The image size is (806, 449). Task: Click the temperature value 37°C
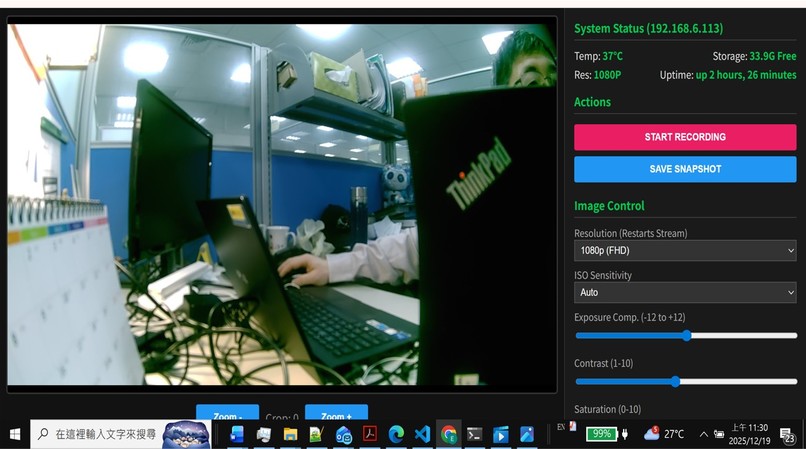point(612,56)
